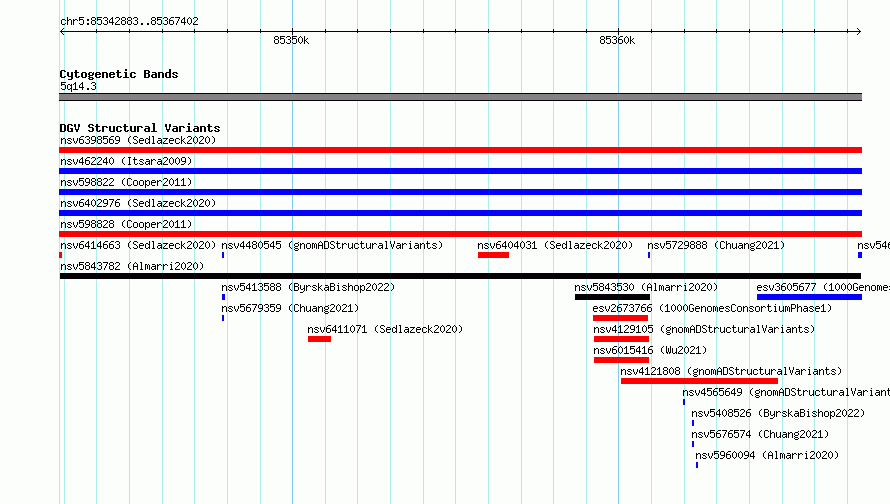Click the chr5:85342883..85367402 region label

point(129,21)
